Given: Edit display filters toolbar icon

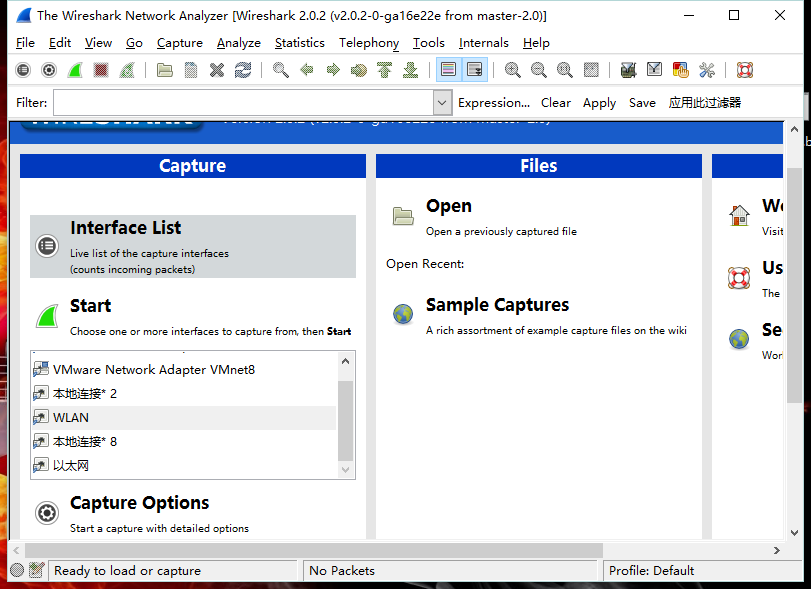Looking at the screenshot, I should click(x=654, y=70).
